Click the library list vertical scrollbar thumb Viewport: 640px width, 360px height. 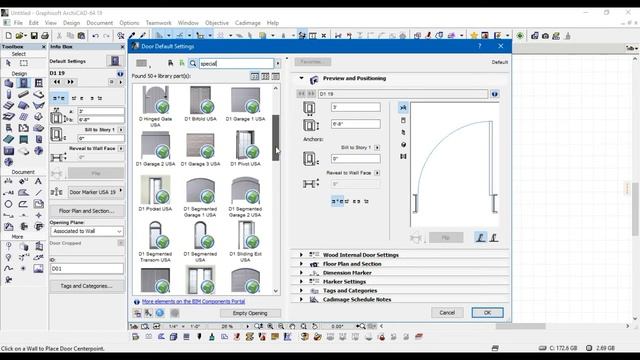click(276, 137)
